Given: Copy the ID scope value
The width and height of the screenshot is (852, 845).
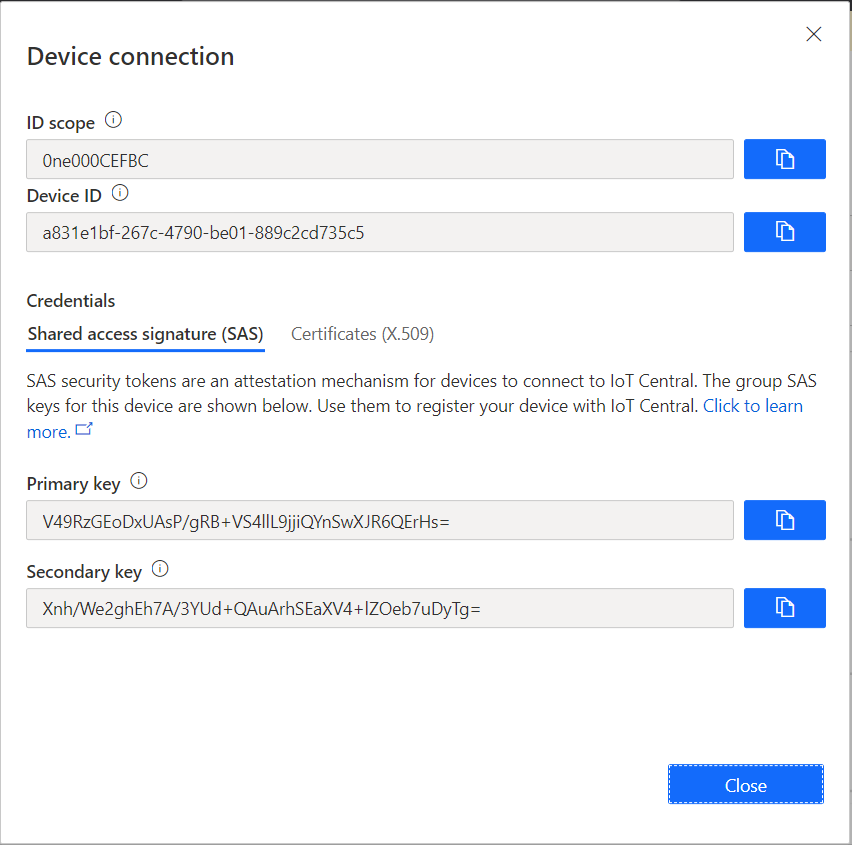Looking at the screenshot, I should (x=785, y=159).
